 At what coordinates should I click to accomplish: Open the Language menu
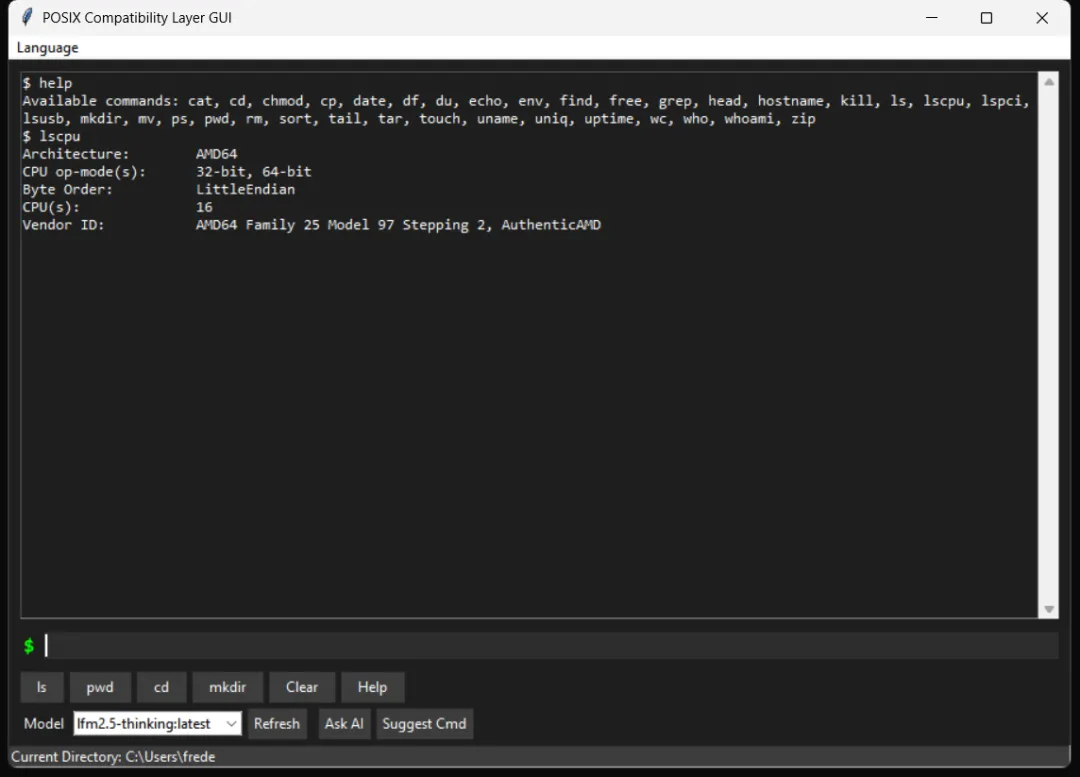(x=48, y=48)
